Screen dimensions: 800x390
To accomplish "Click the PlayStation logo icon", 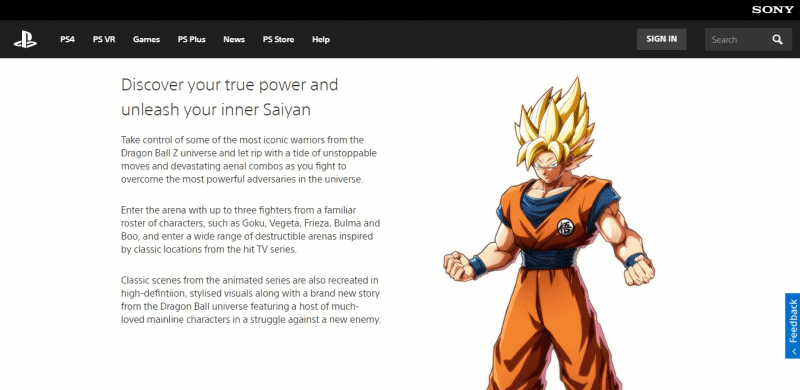I will (x=25, y=39).
